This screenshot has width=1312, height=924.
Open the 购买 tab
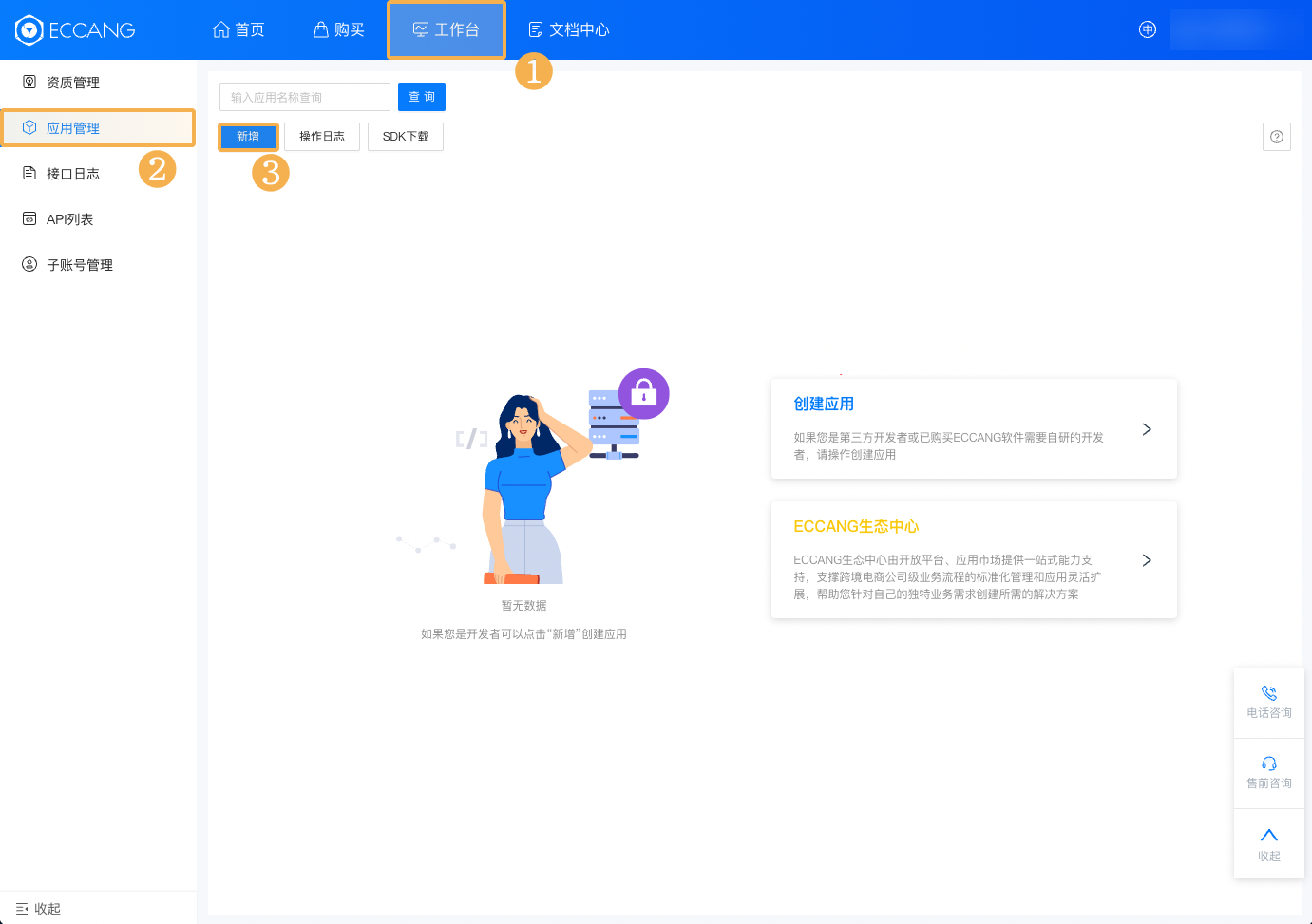point(339,30)
